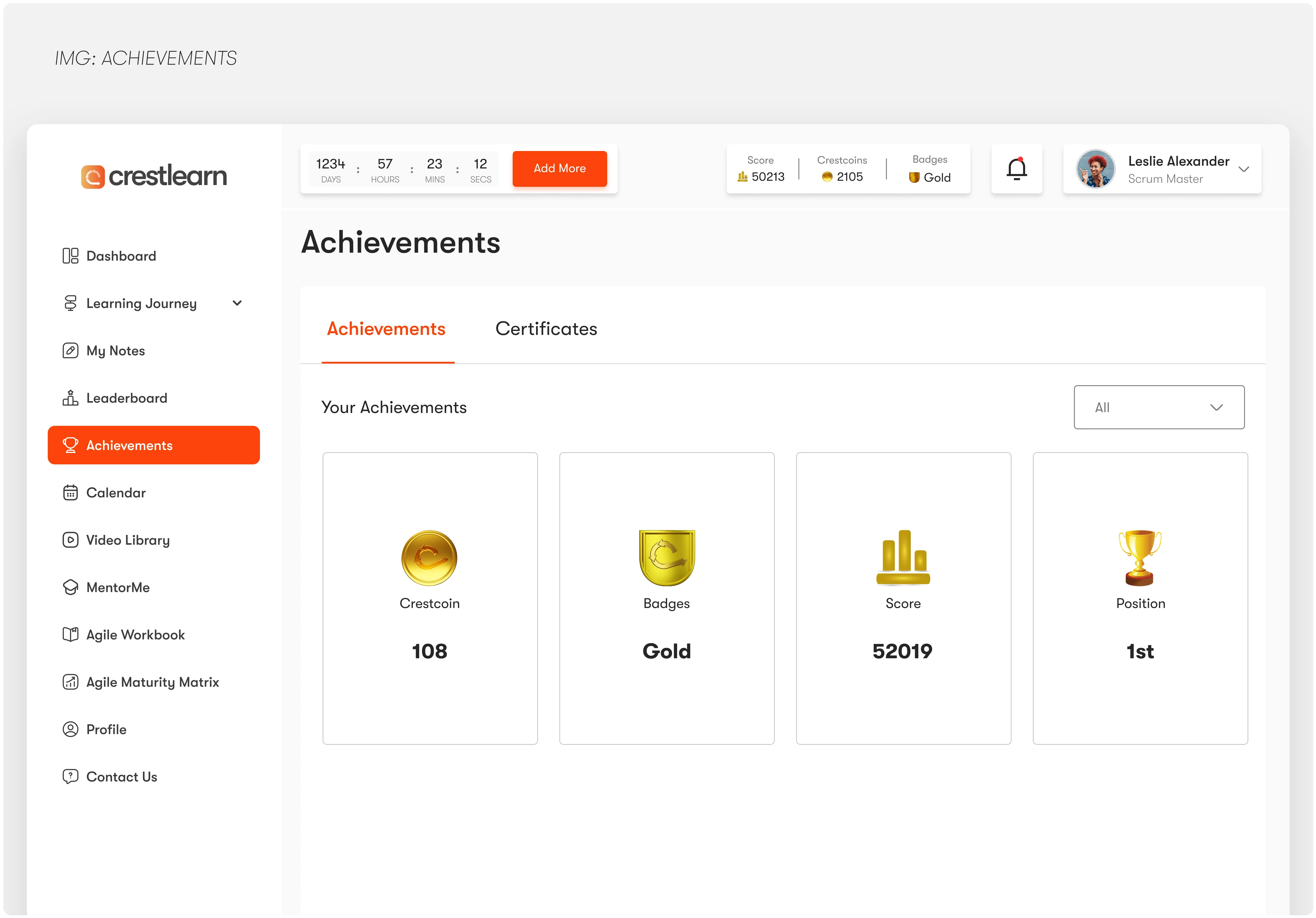This screenshot has width=1316, height=918.
Task: Open Contact Us help icon
Action: pyautogui.click(x=70, y=776)
